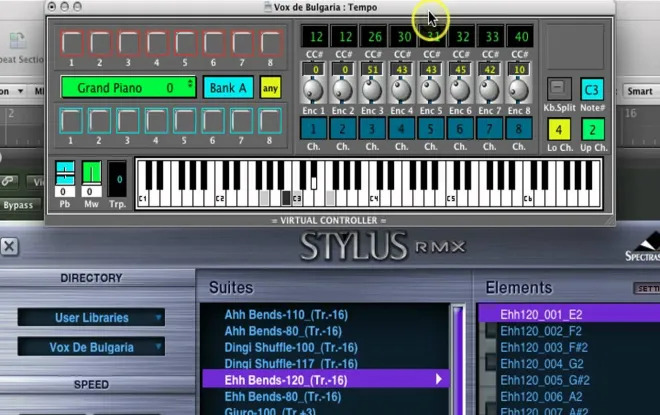The height and width of the screenshot is (415, 660).
Task: Click channel box 6 under Enc 6
Action: coord(460,129)
